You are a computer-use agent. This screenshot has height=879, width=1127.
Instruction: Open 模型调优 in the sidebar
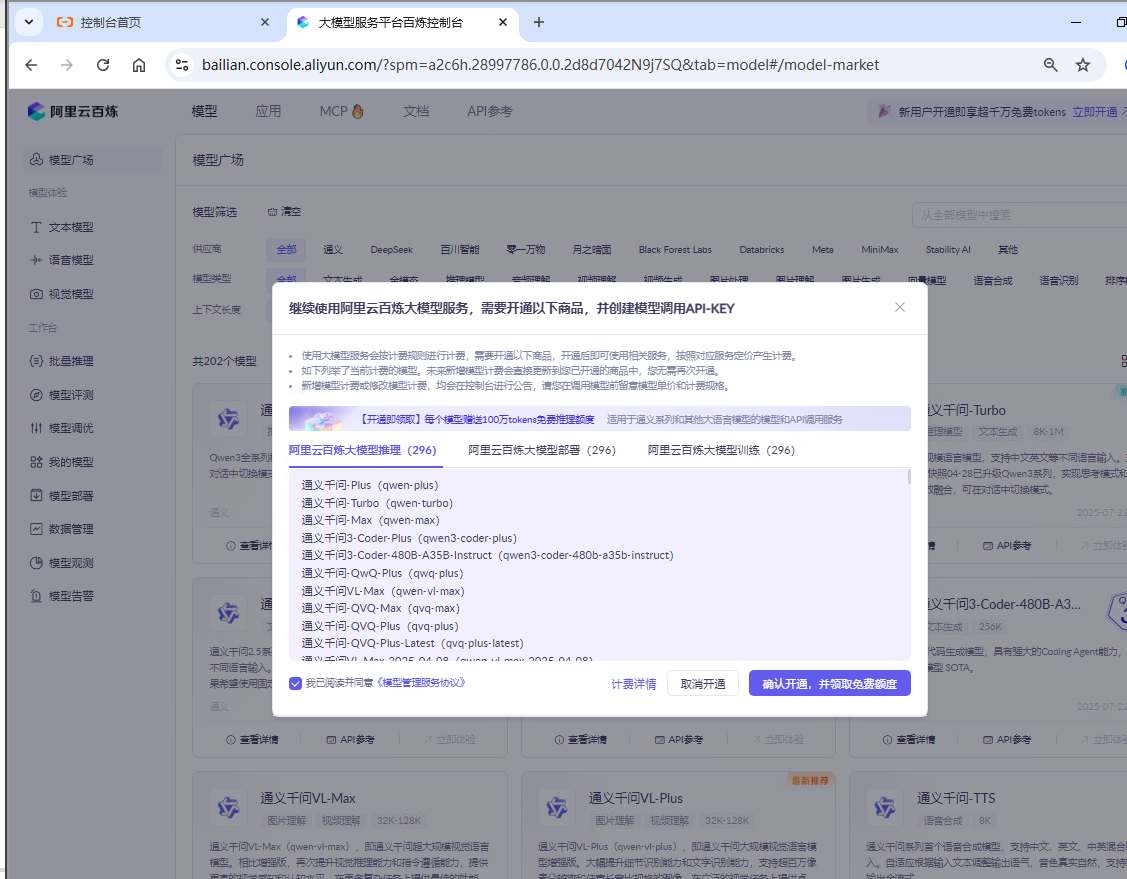(62, 428)
